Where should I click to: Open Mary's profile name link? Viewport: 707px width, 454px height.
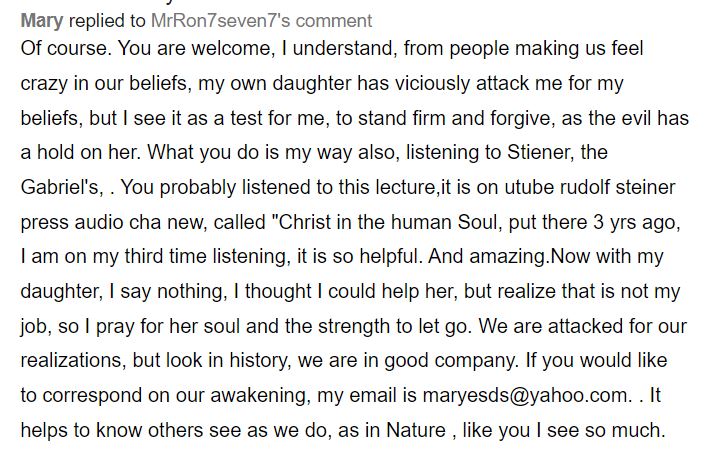click(42, 21)
